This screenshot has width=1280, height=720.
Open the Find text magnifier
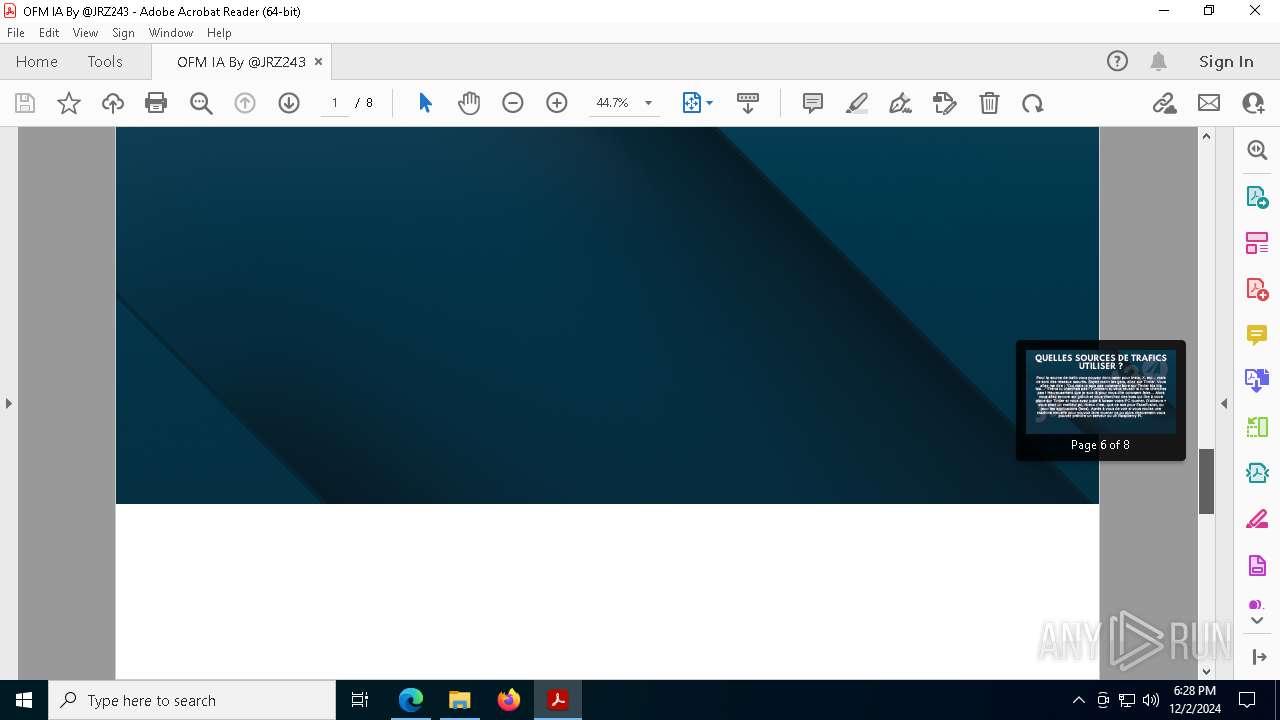201,103
